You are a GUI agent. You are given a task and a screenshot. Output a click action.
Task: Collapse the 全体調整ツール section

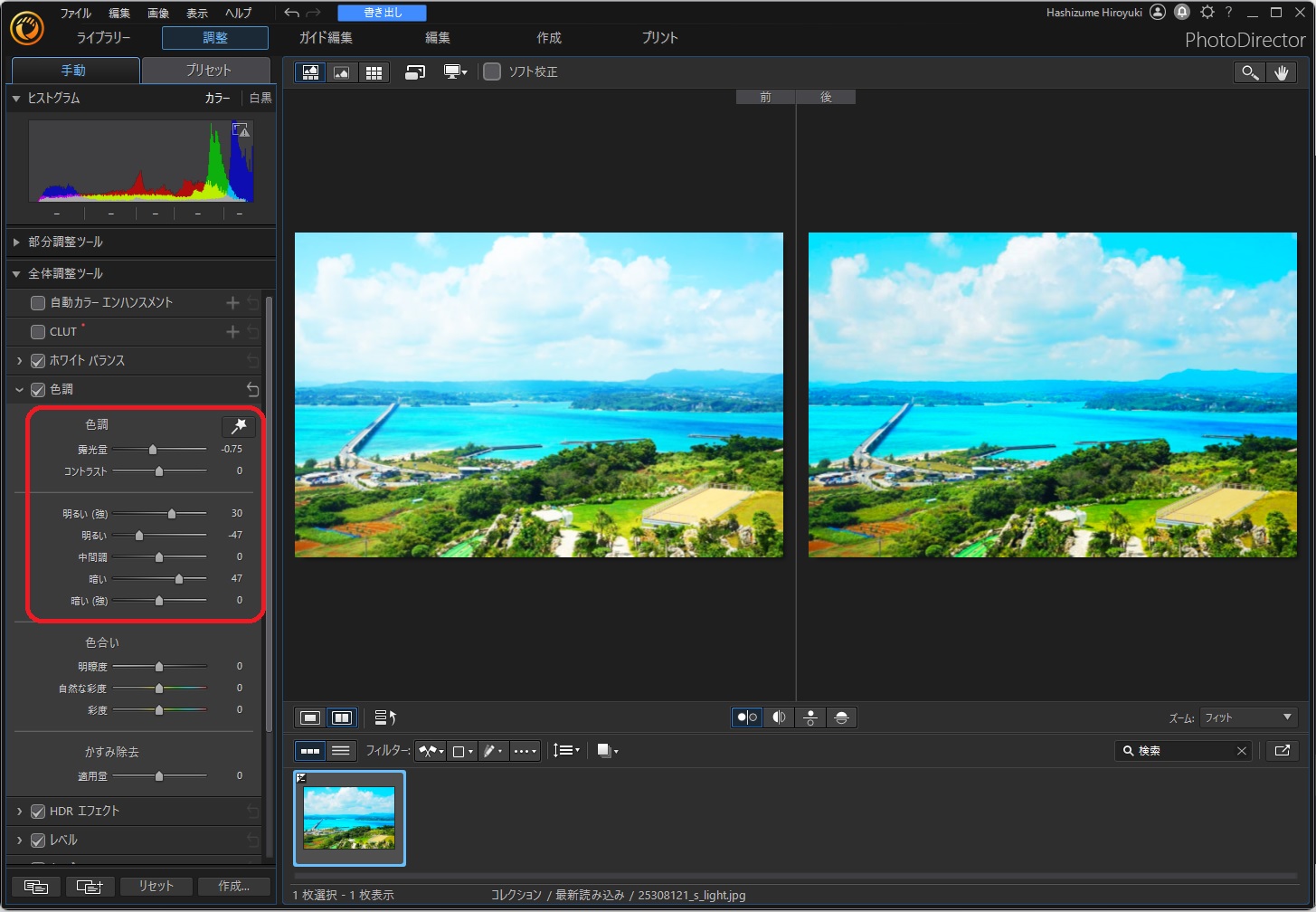(16, 273)
